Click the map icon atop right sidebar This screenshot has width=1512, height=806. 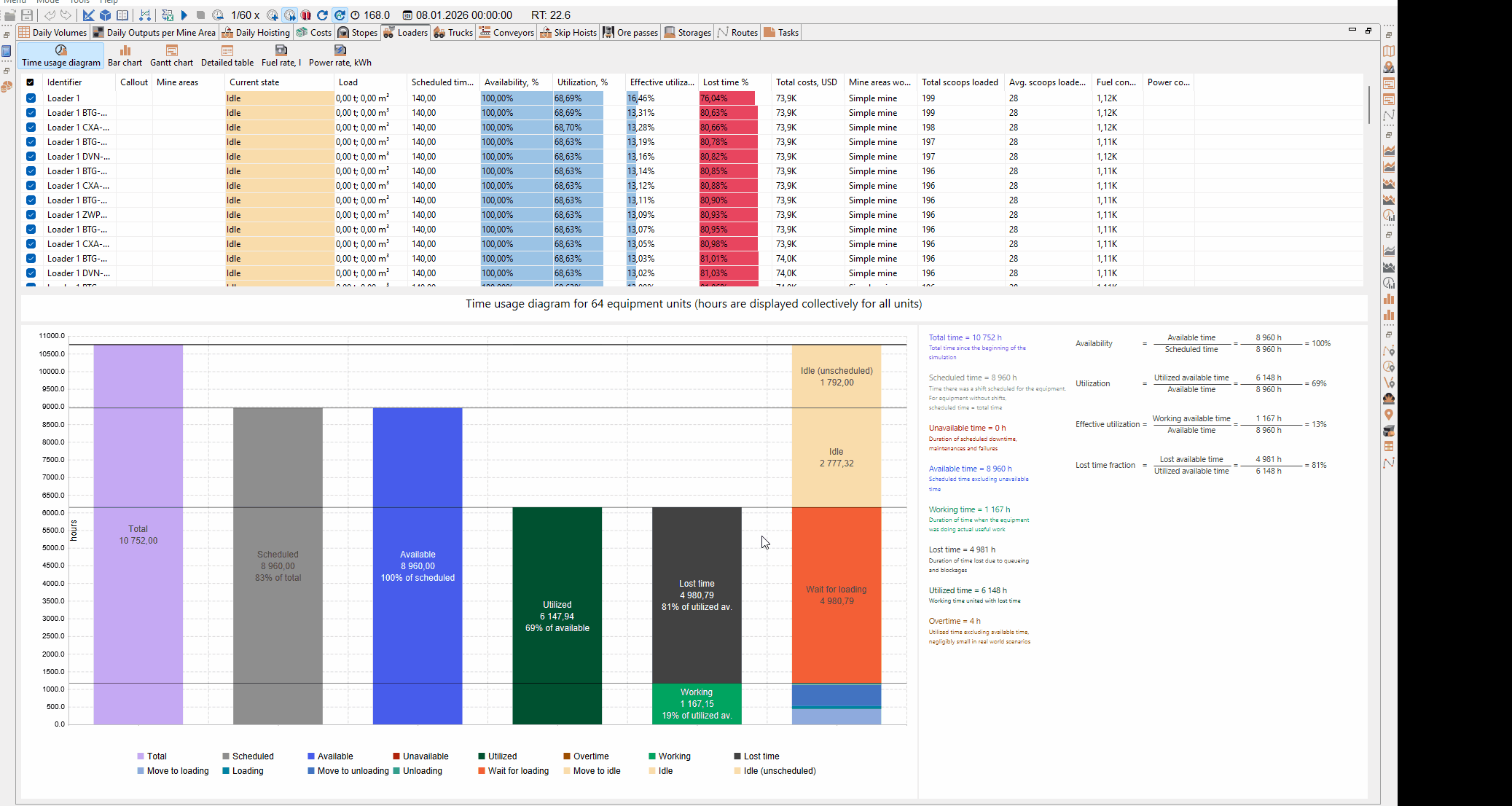click(x=1389, y=51)
